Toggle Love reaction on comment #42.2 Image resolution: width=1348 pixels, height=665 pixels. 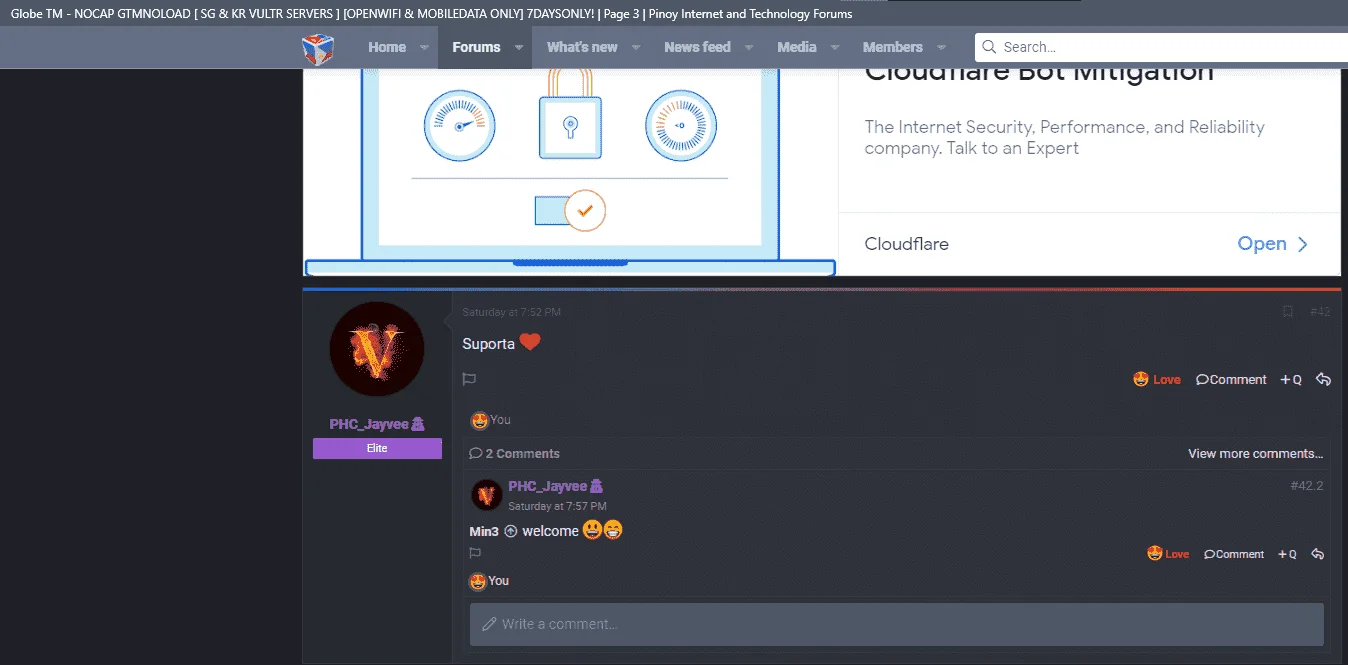click(1168, 554)
